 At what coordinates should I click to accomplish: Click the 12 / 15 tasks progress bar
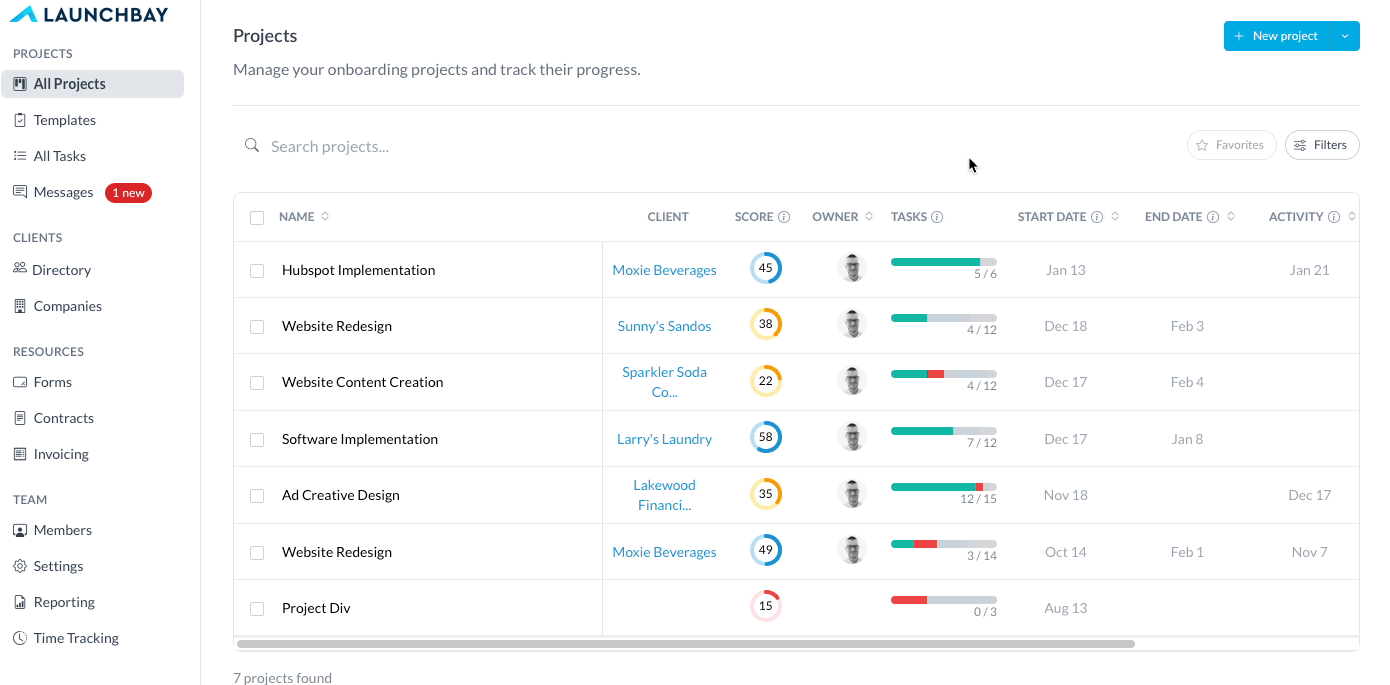[944, 487]
